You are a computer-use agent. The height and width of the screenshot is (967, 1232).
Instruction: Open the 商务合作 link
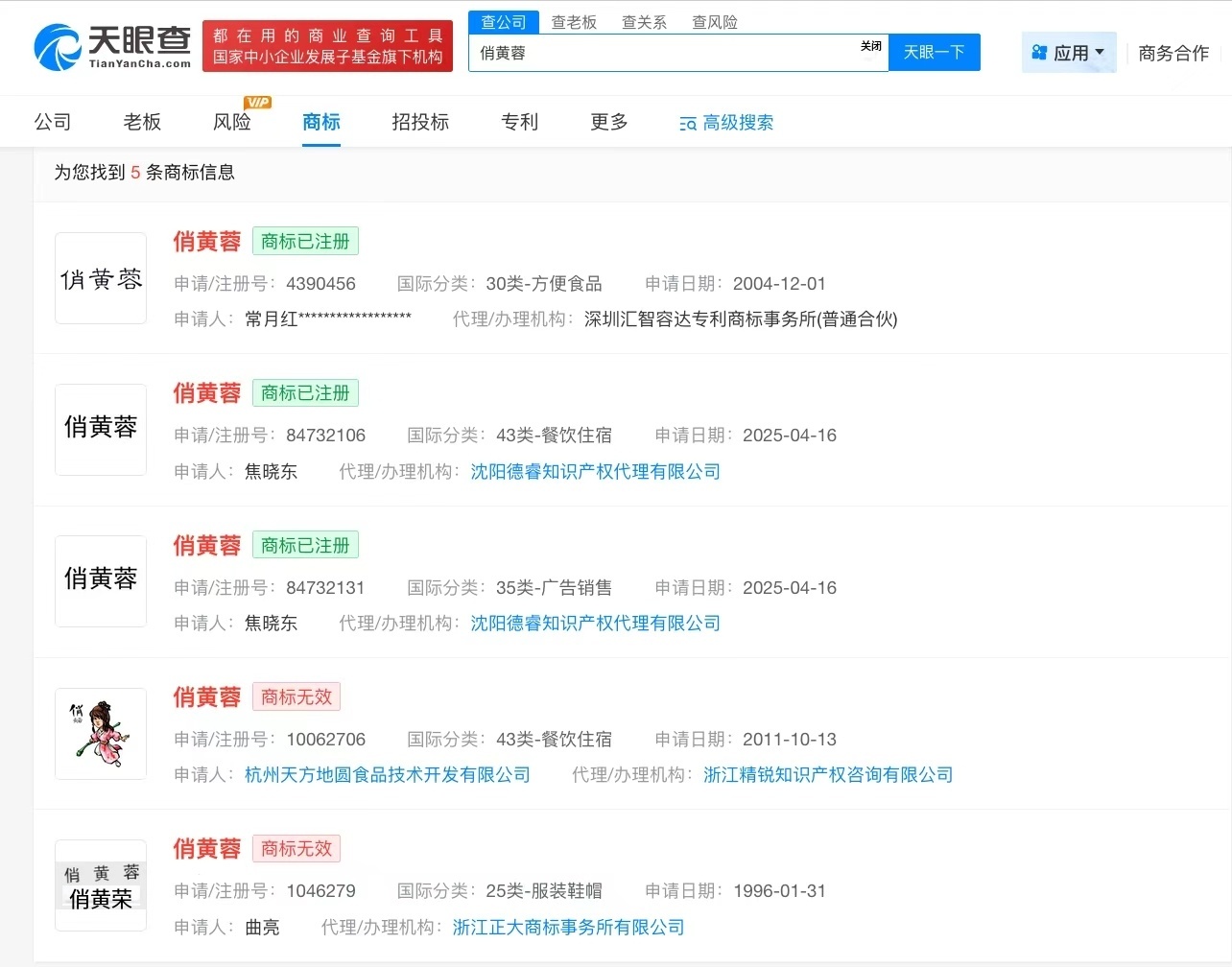point(1173,53)
